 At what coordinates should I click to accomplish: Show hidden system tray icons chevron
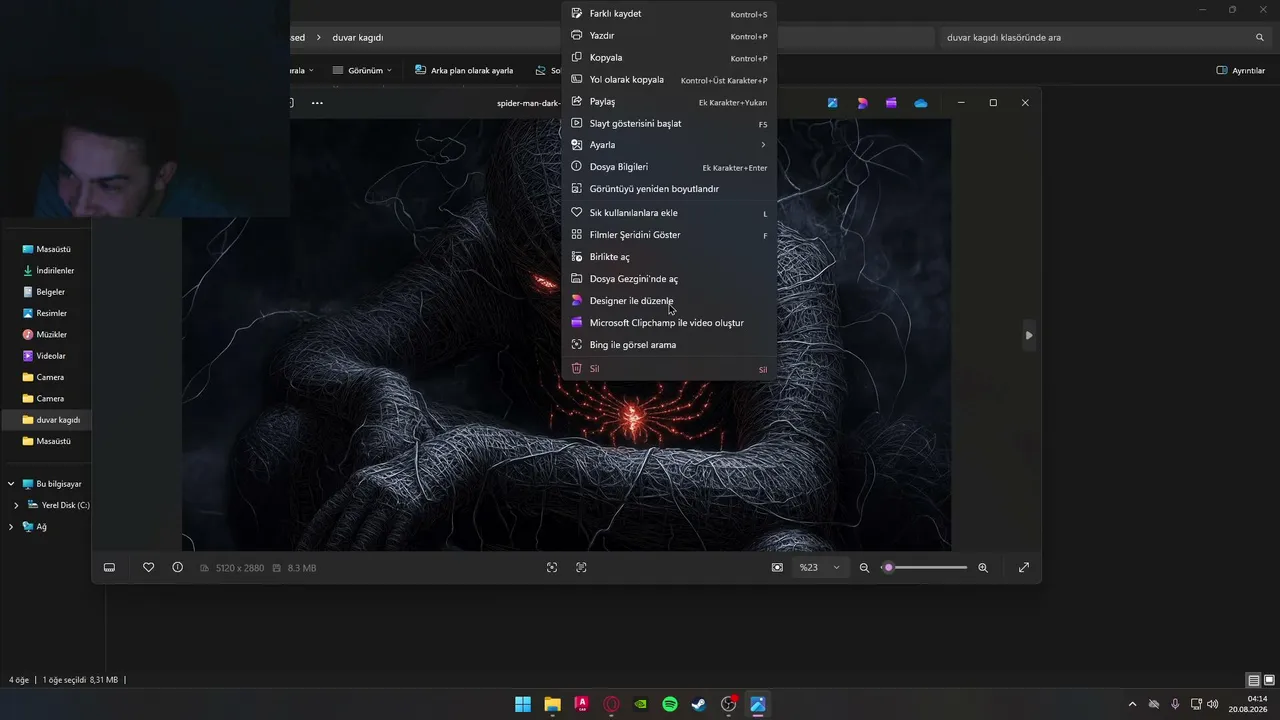pos(1132,704)
